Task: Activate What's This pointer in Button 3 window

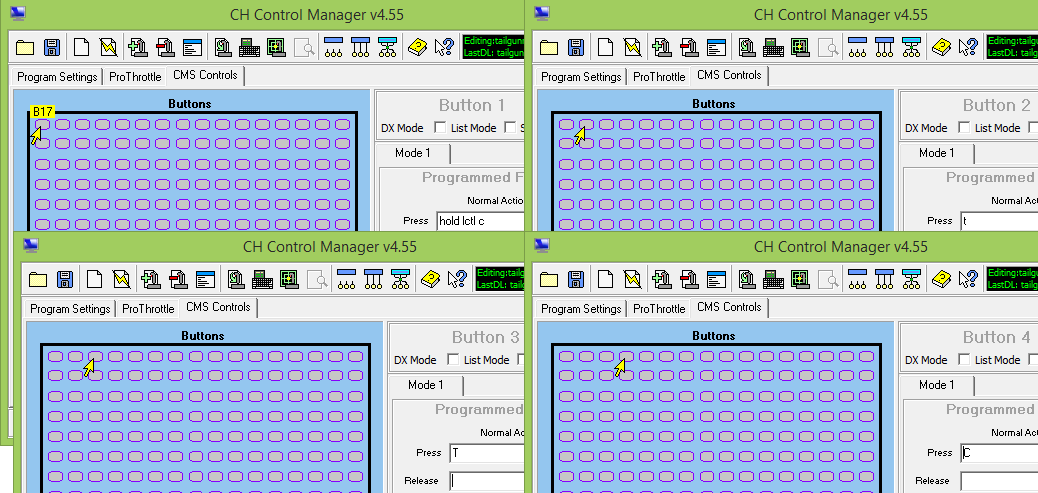Action: click(x=457, y=279)
